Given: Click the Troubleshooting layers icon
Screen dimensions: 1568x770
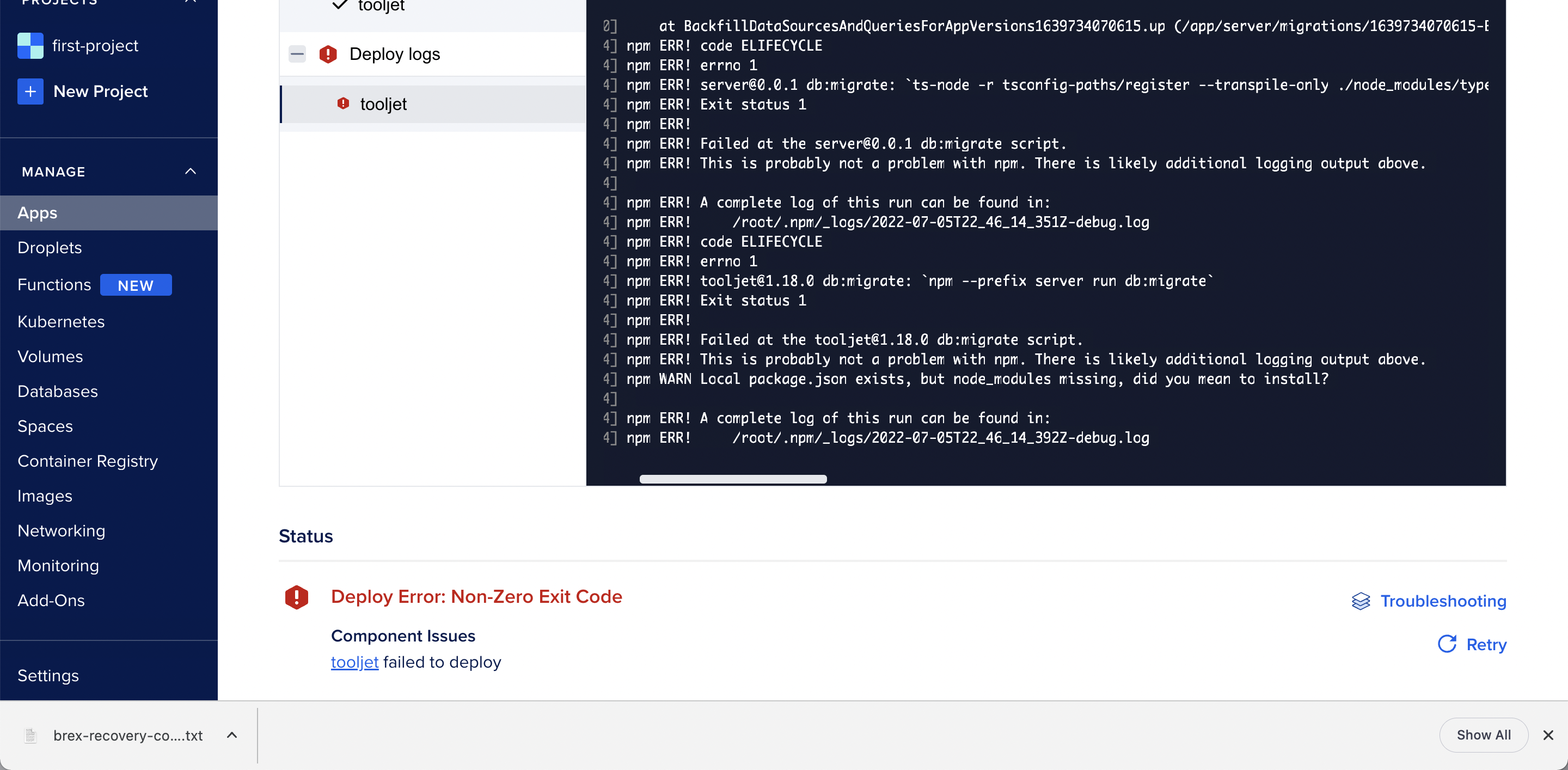Looking at the screenshot, I should click(1361, 601).
